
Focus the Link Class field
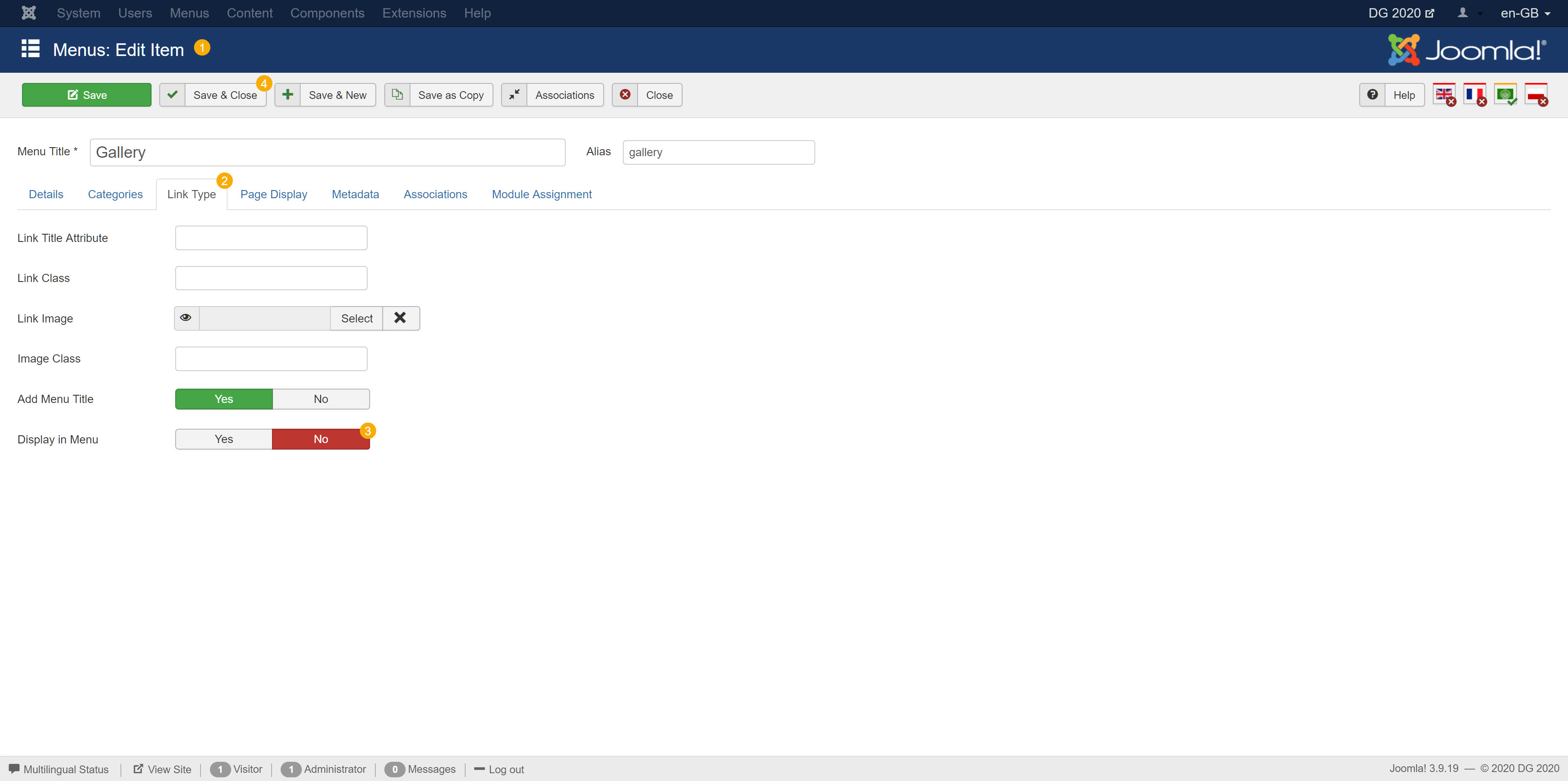271,278
